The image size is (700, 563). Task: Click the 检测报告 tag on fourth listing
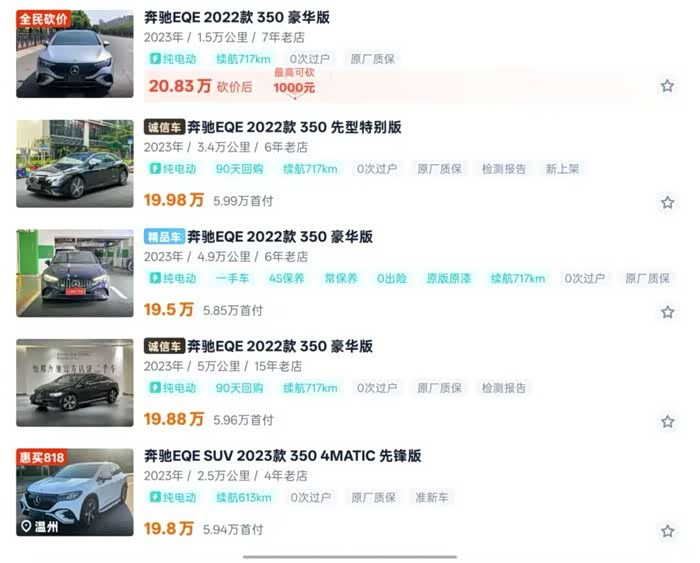coord(504,388)
